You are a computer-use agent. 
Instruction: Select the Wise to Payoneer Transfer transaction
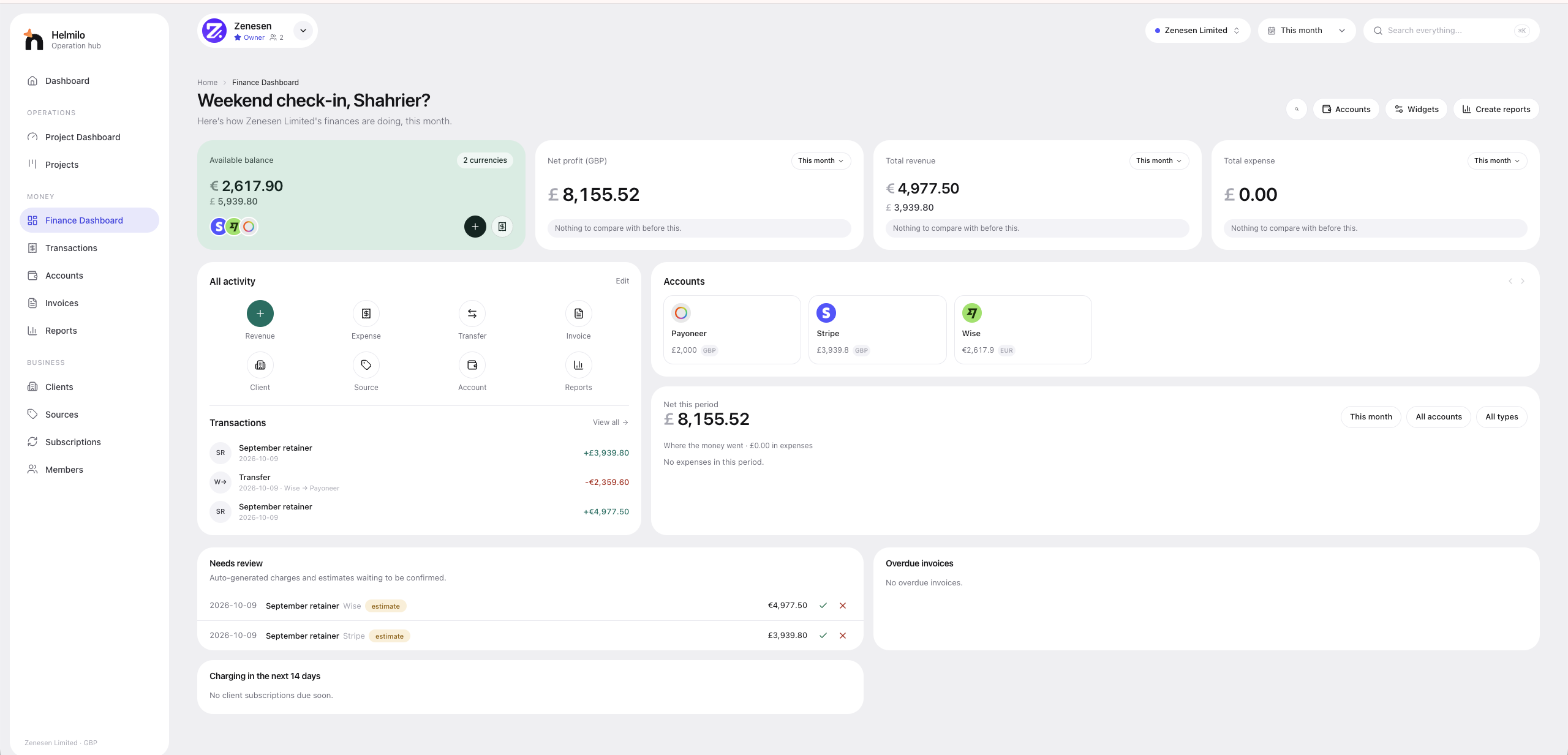coord(419,483)
